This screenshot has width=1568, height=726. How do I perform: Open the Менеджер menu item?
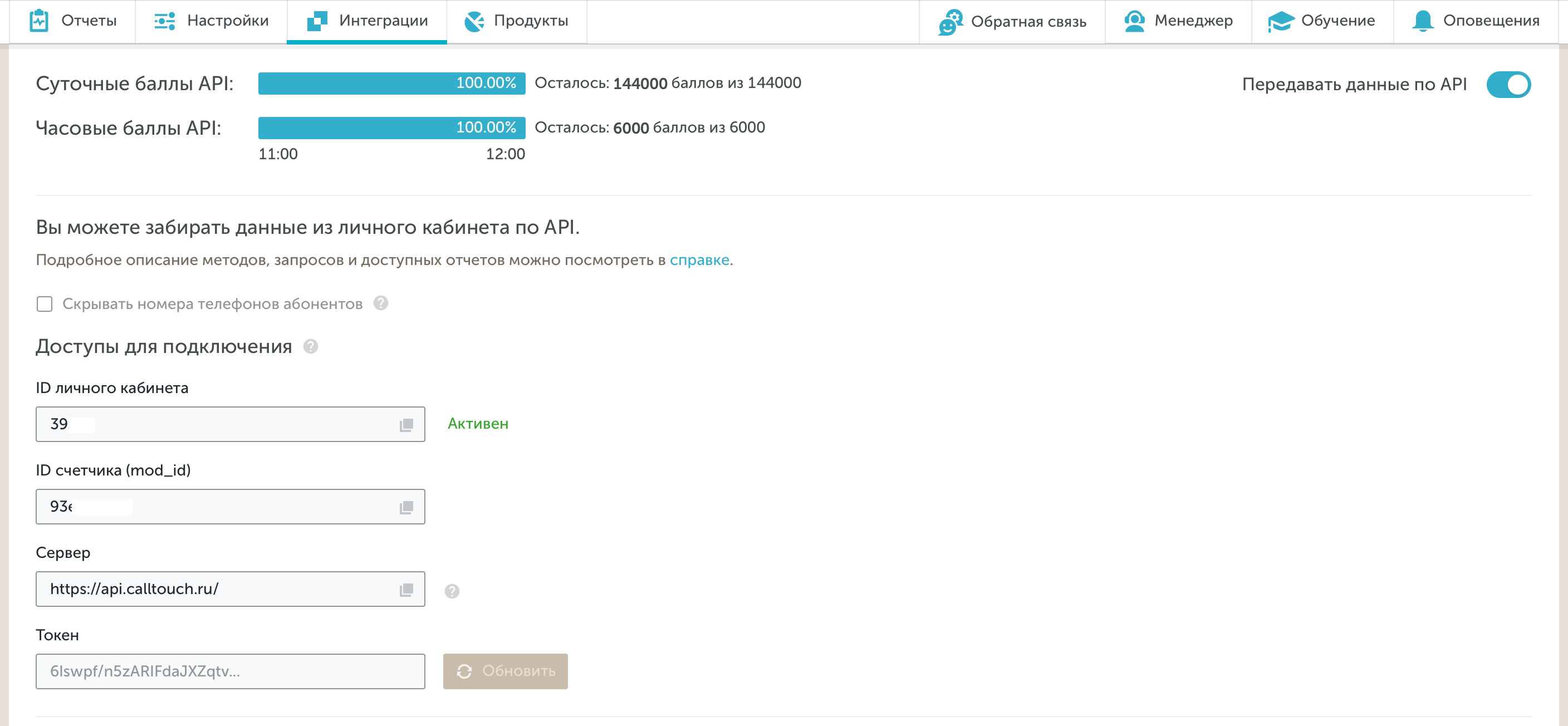pos(1178,21)
